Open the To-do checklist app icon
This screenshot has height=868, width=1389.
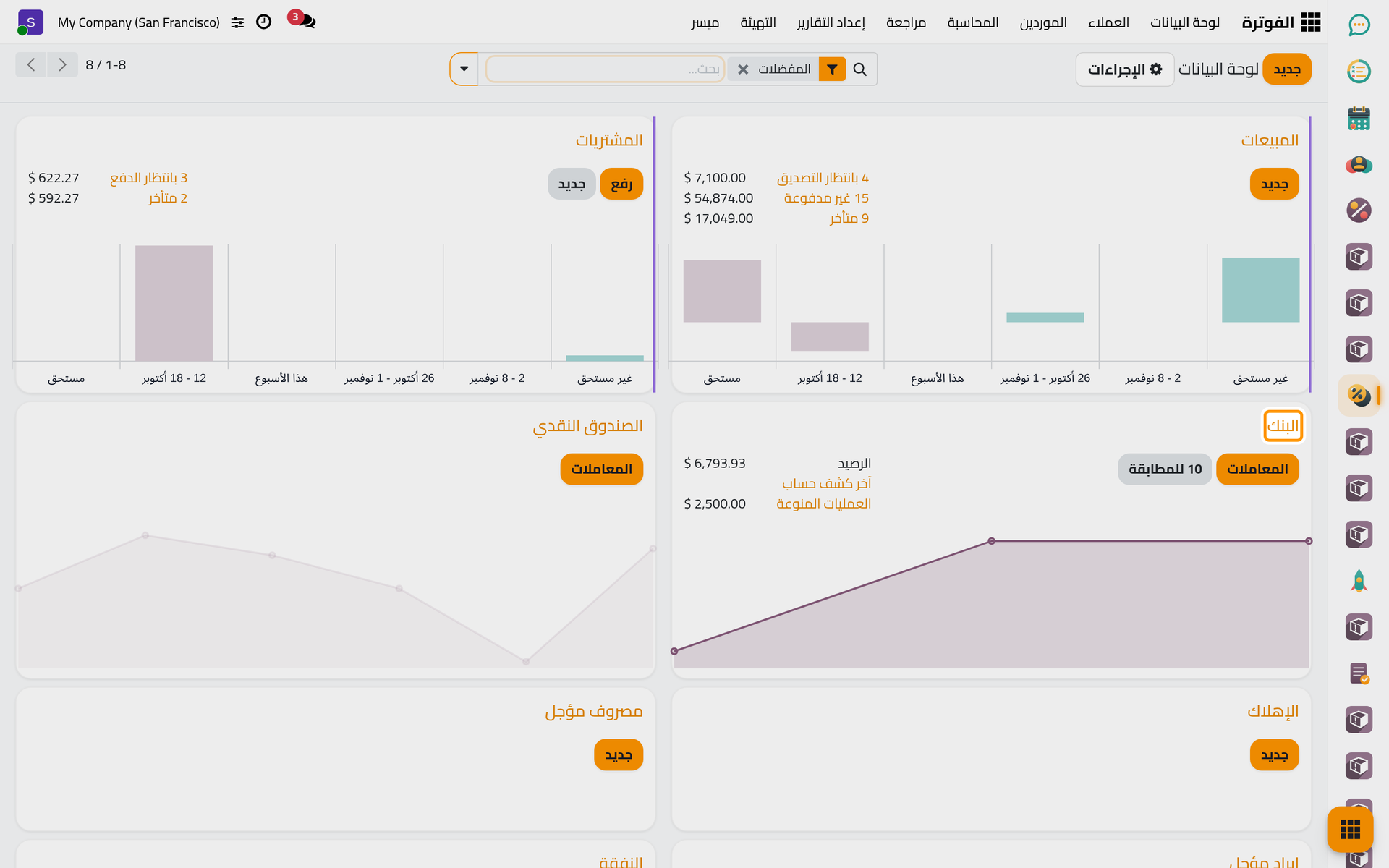(1359, 72)
